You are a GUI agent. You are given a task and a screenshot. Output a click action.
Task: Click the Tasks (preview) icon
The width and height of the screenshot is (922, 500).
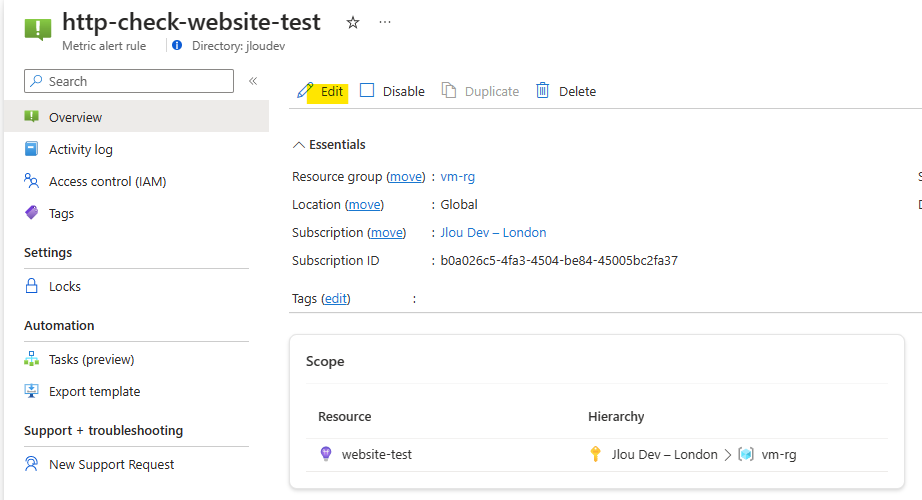coord(32,358)
